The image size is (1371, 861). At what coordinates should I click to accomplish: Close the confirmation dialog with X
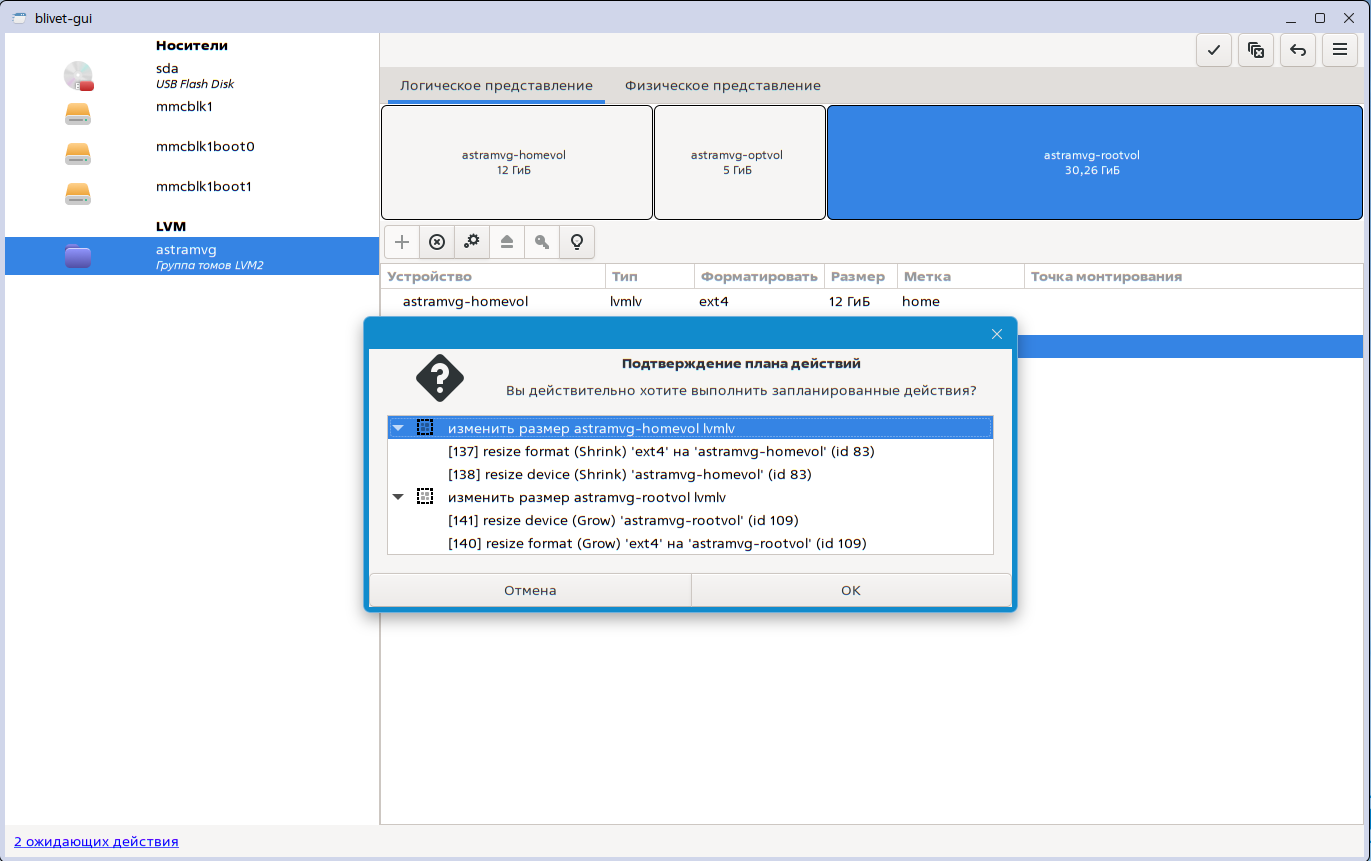(996, 334)
